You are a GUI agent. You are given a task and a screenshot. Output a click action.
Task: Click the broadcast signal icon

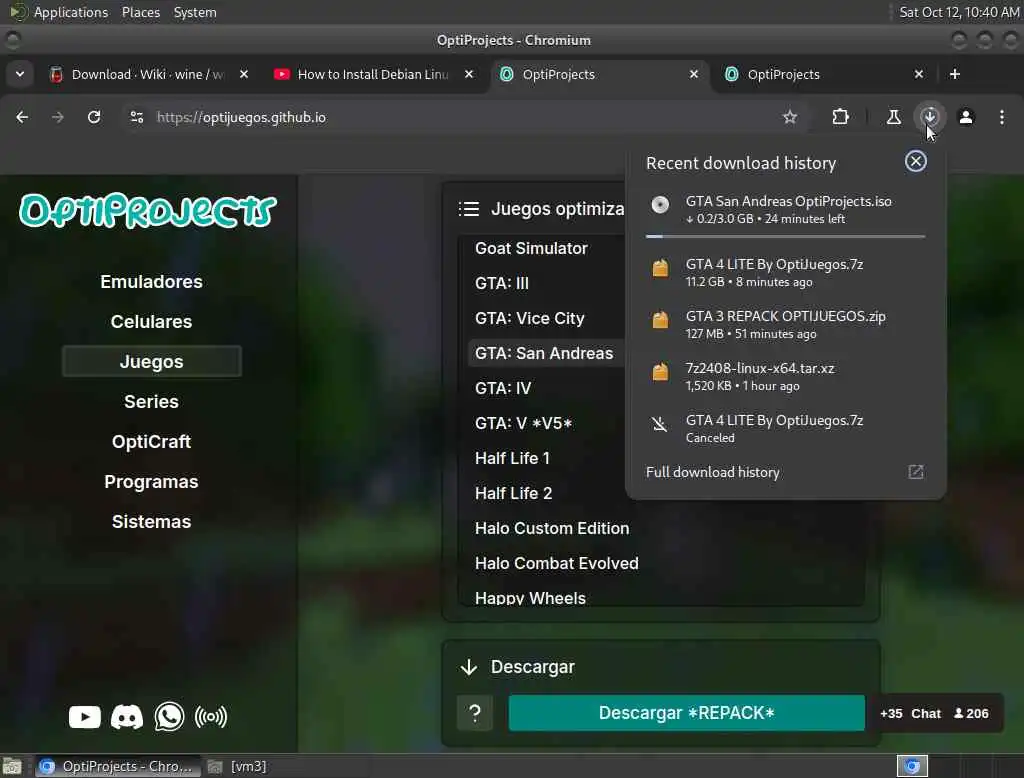click(x=211, y=717)
